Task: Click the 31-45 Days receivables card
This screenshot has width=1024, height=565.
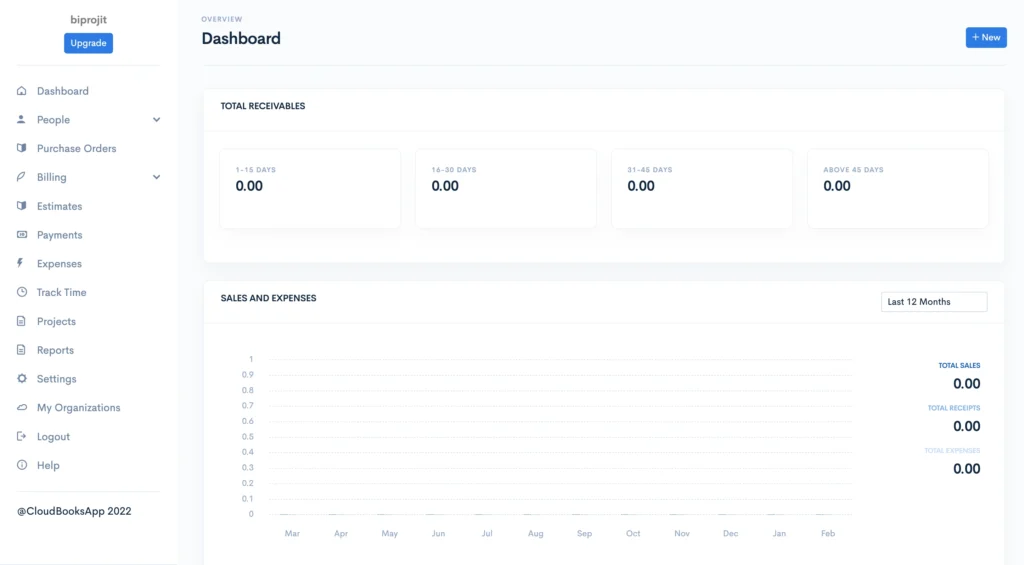Action: 702,189
